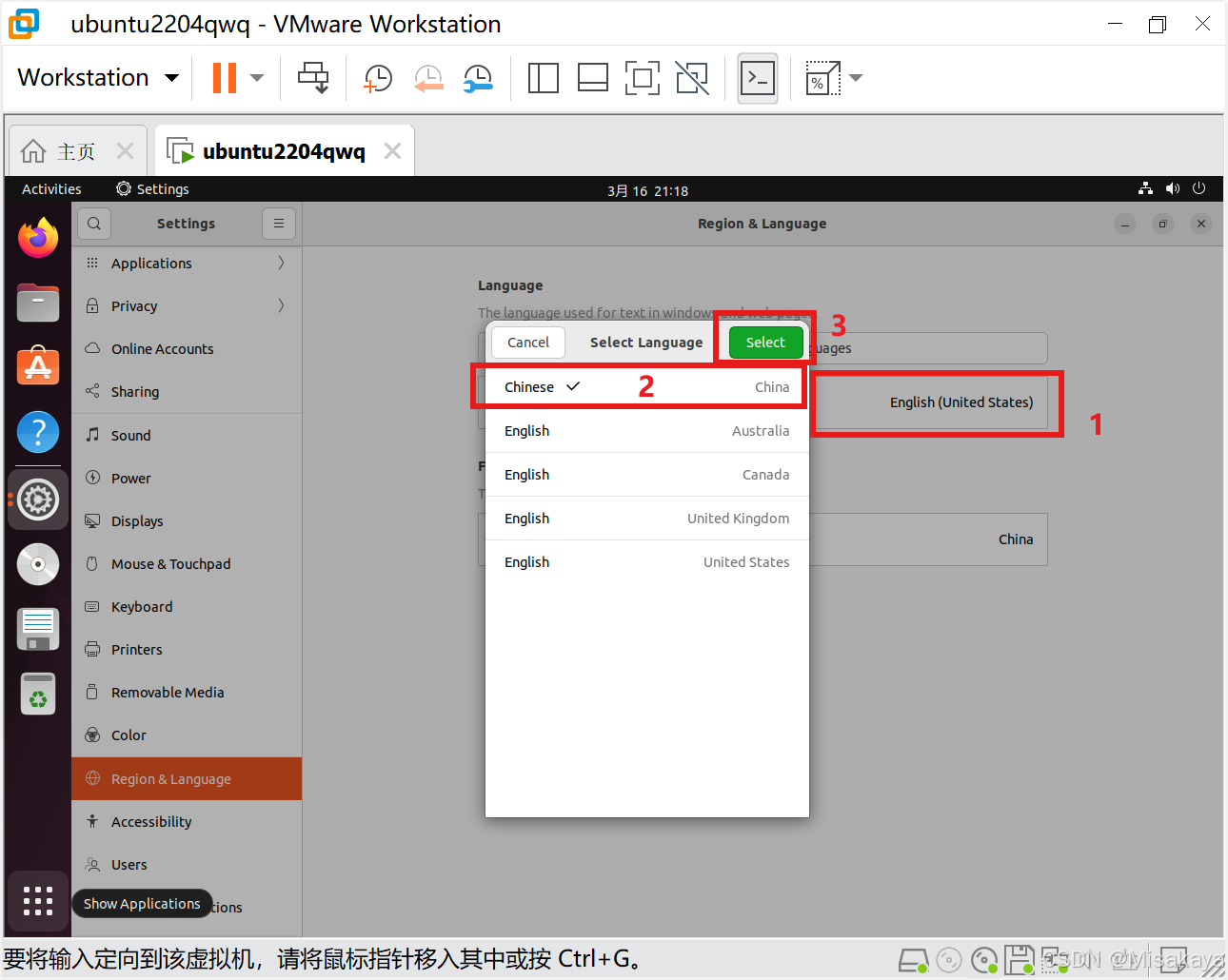Take a snapshot with the clock-plus icon

point(378,78)
